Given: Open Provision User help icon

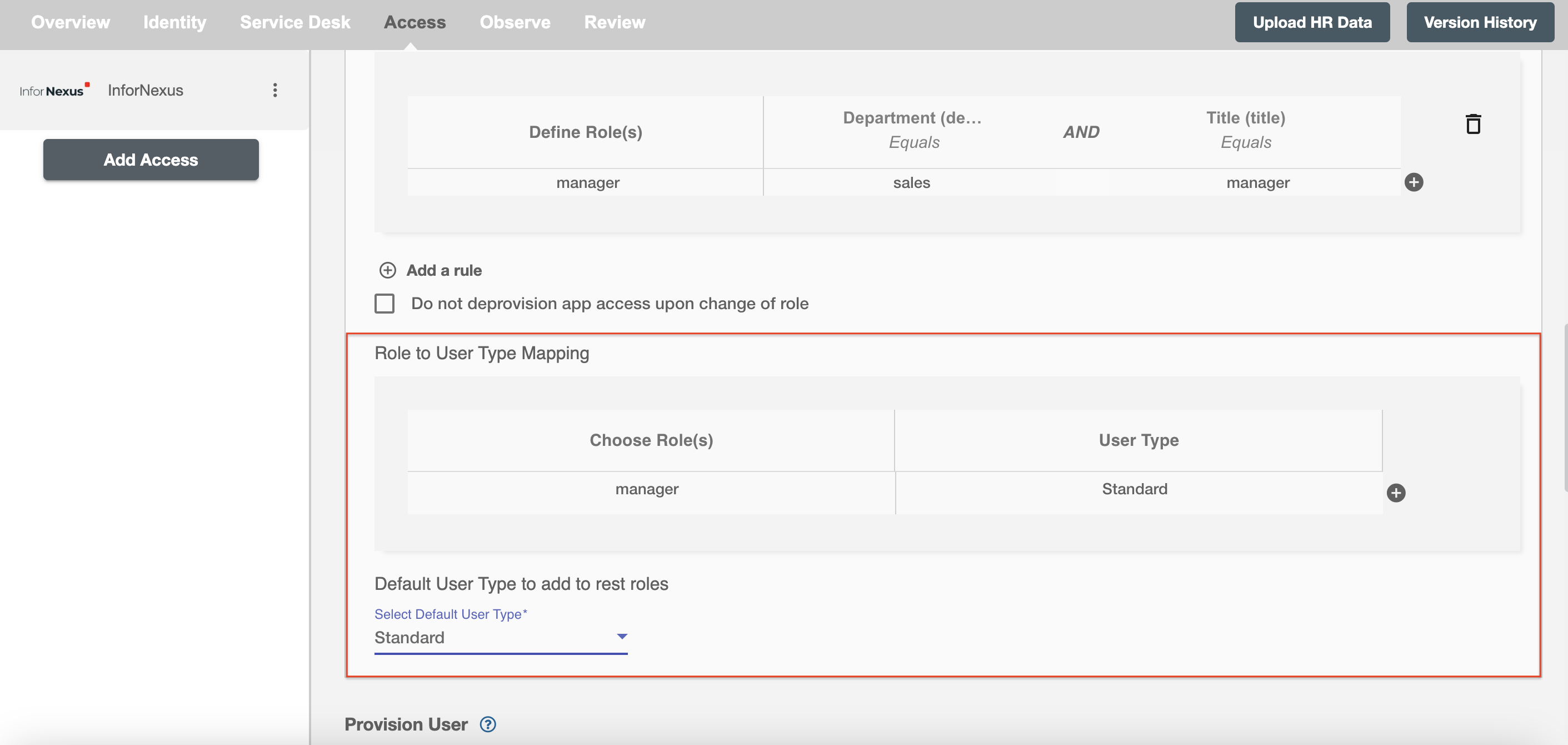Looking at the screenshot, I should (x=487, y=724).
